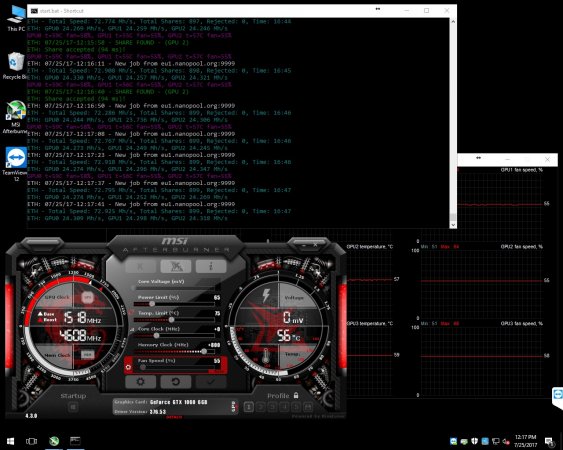The width and height of the screenshot is (563, 450).
Task: Select profile slot 3
Action: pos(273,407)
